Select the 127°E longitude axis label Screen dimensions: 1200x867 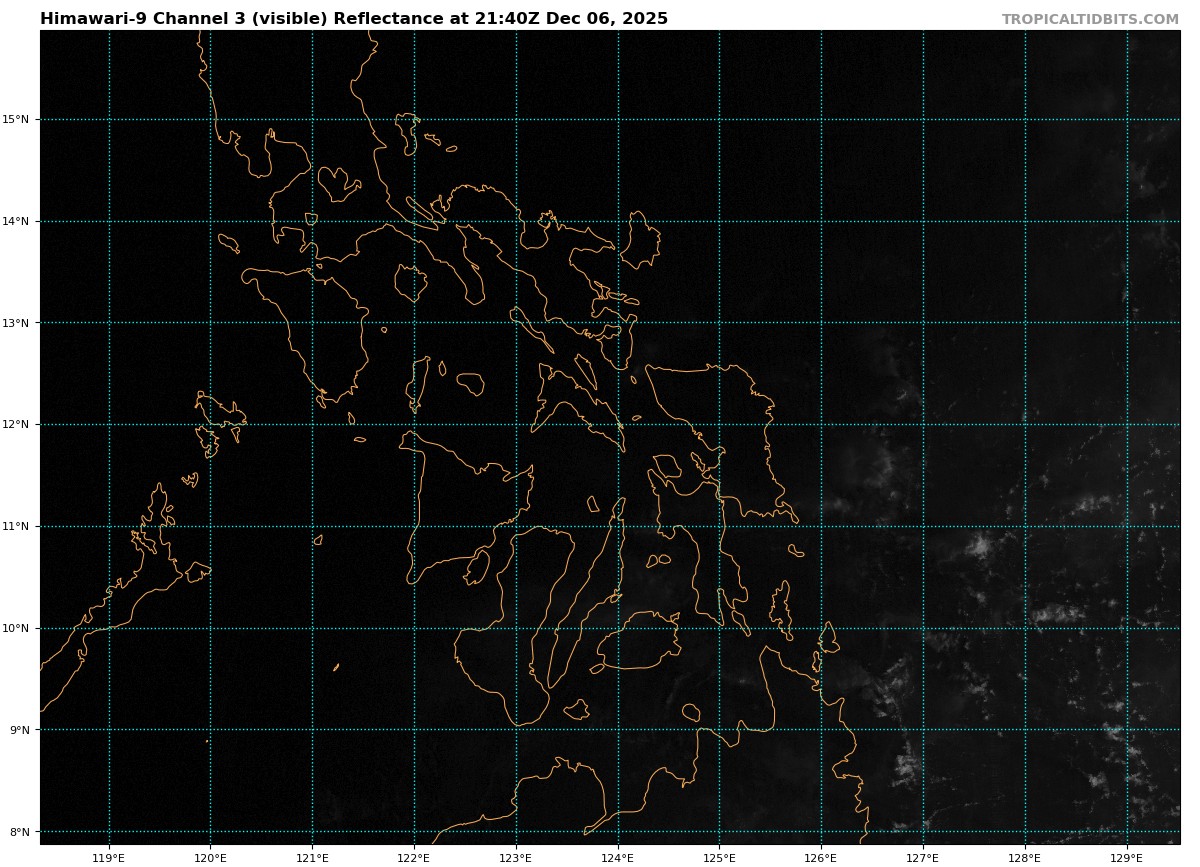coord(923,858)
